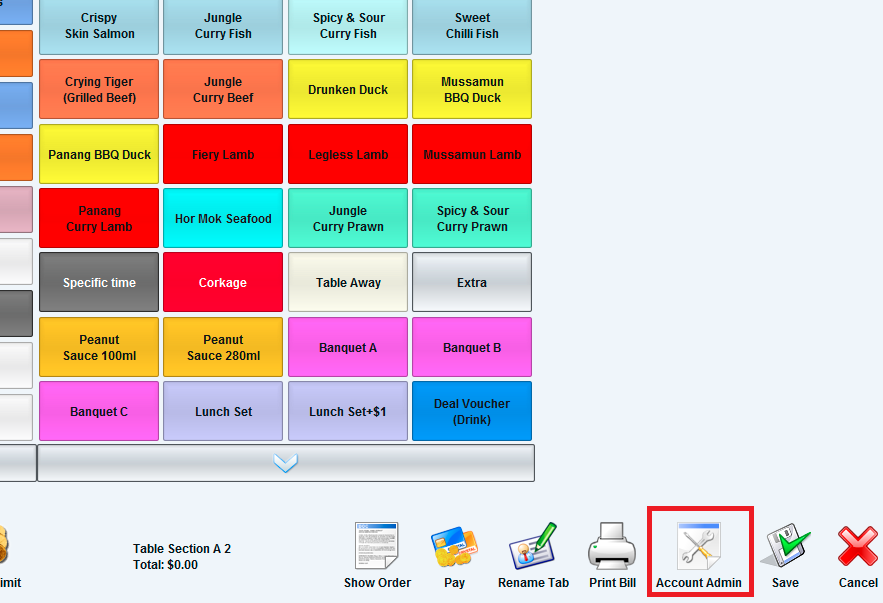Select Banquet B
883x603 pixels.
(472, 347)
